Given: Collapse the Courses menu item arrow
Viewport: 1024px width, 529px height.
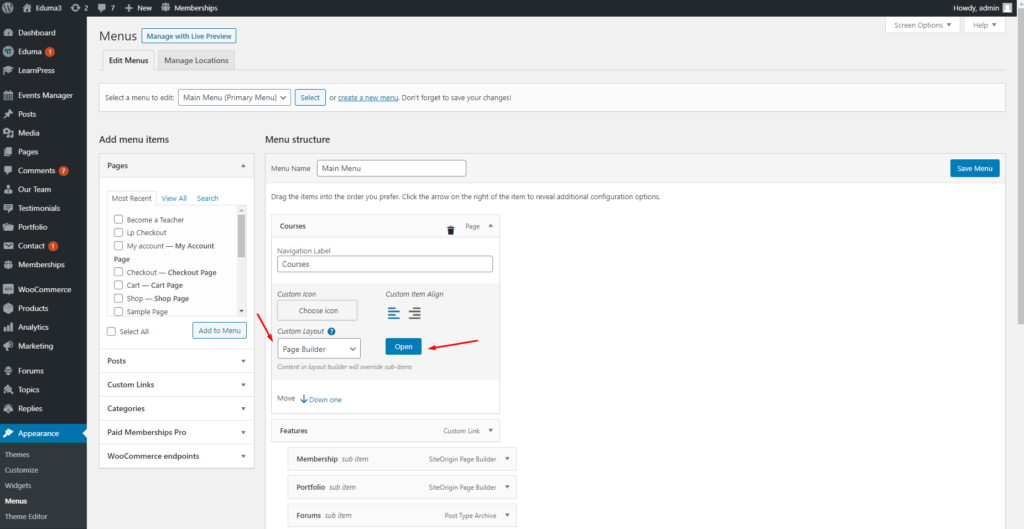Looking at the screenshot, I should [x=490, y=226].
